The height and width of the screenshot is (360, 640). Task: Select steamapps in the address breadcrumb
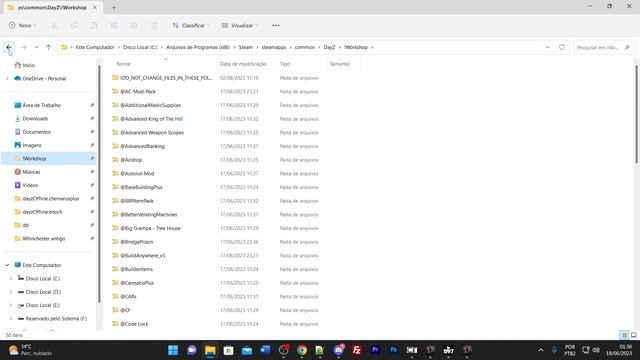[274, 47]
